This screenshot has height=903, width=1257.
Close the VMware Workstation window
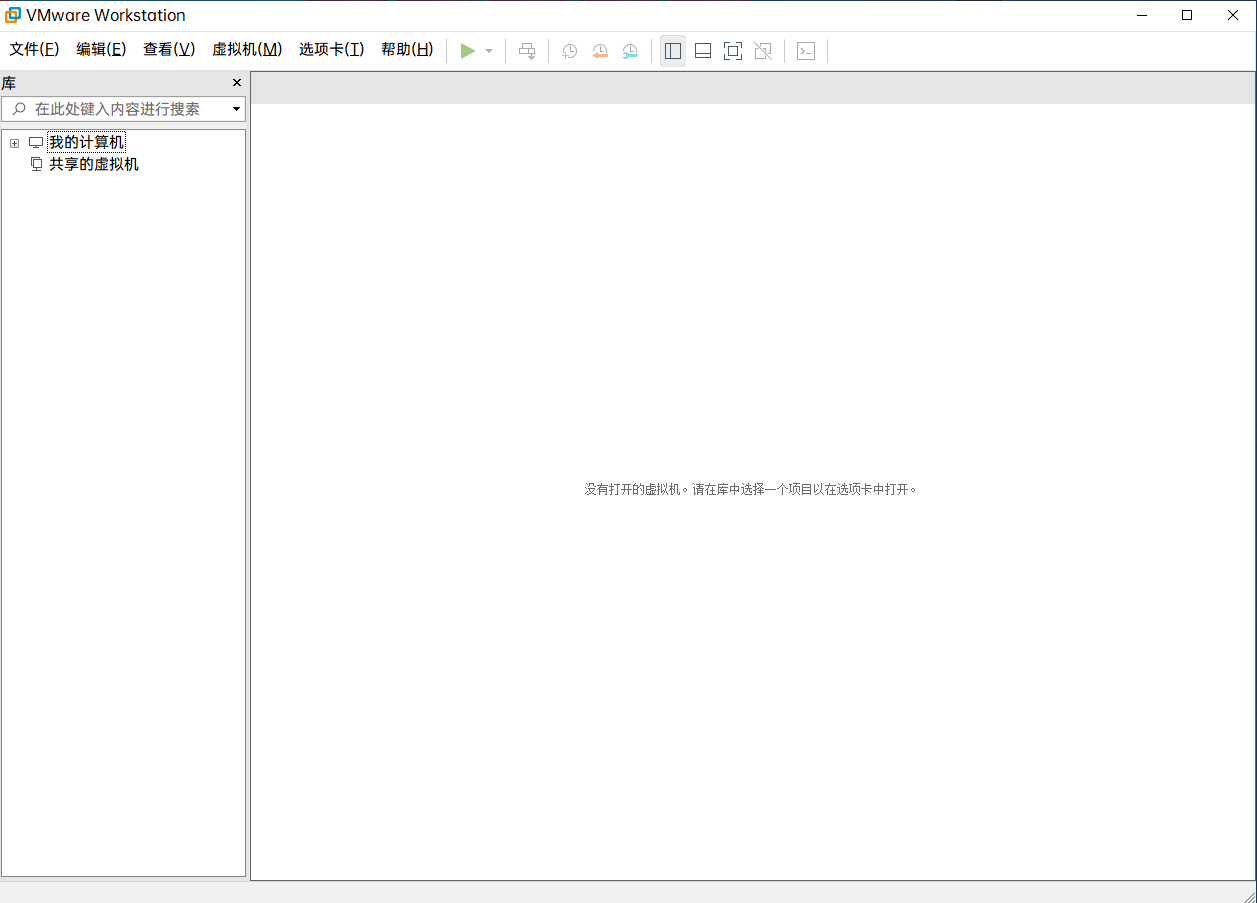coord(1233,15)
